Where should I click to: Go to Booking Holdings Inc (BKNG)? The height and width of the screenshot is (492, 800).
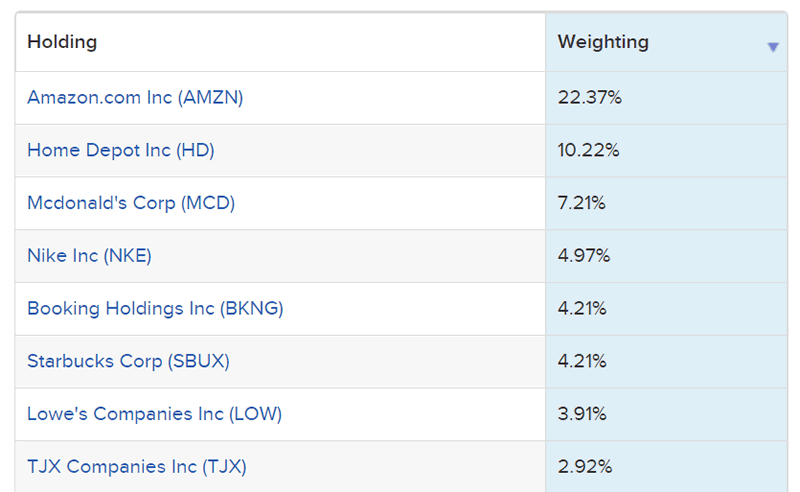155,308
